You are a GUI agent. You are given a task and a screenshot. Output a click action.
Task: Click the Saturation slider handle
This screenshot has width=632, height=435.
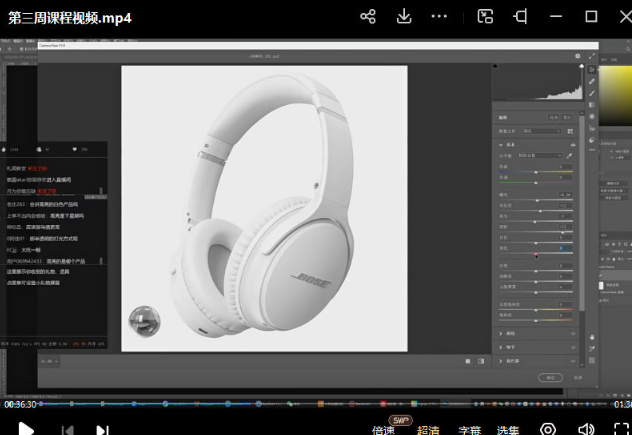click(x=536, y=321)
